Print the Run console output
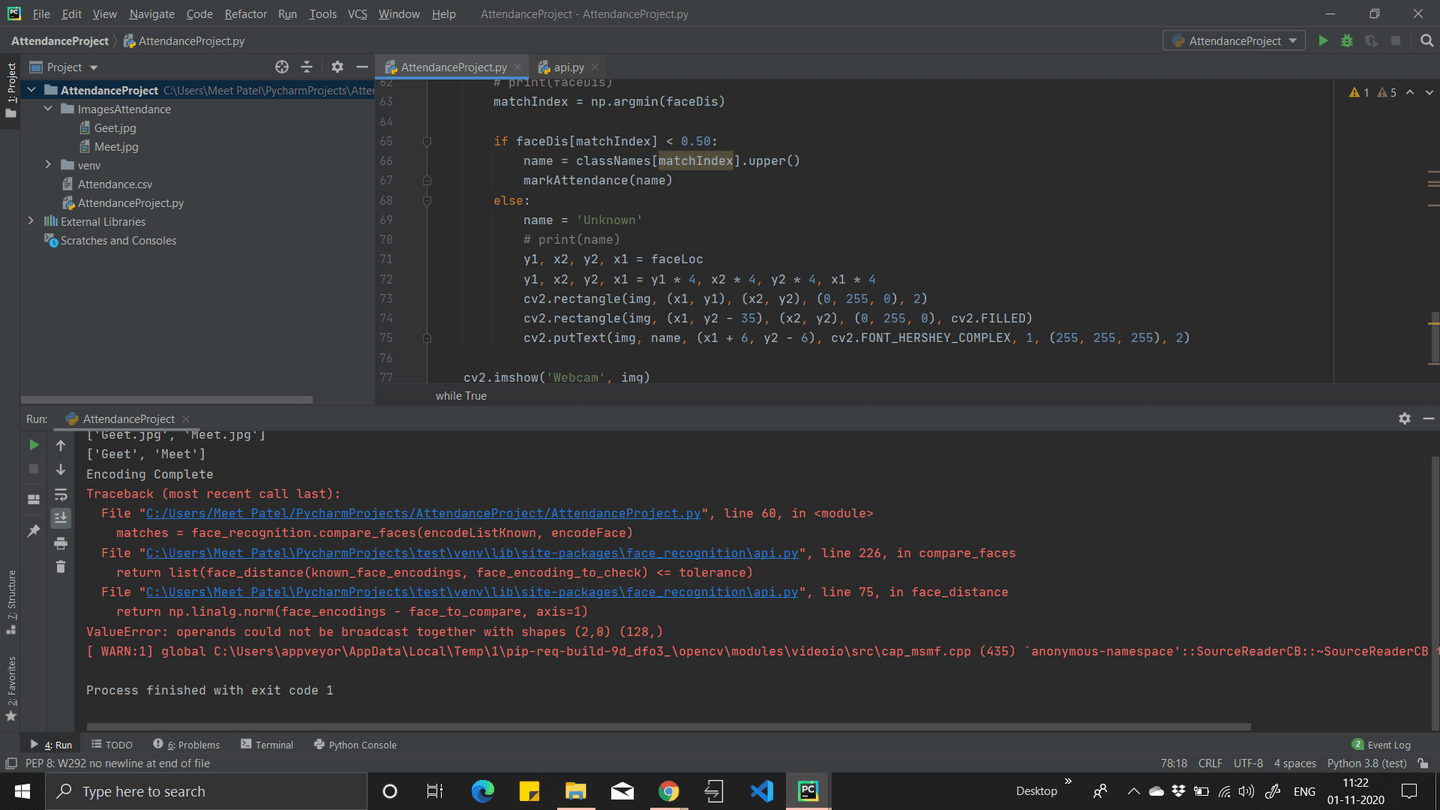 (x=61, y=543)
